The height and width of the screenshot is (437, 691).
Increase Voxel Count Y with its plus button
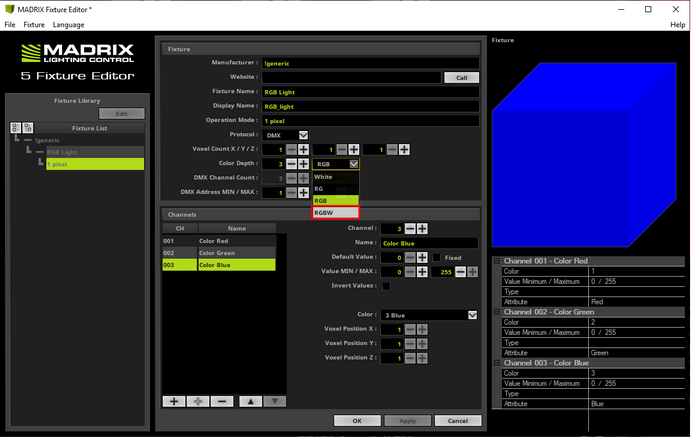click(353, 149)
